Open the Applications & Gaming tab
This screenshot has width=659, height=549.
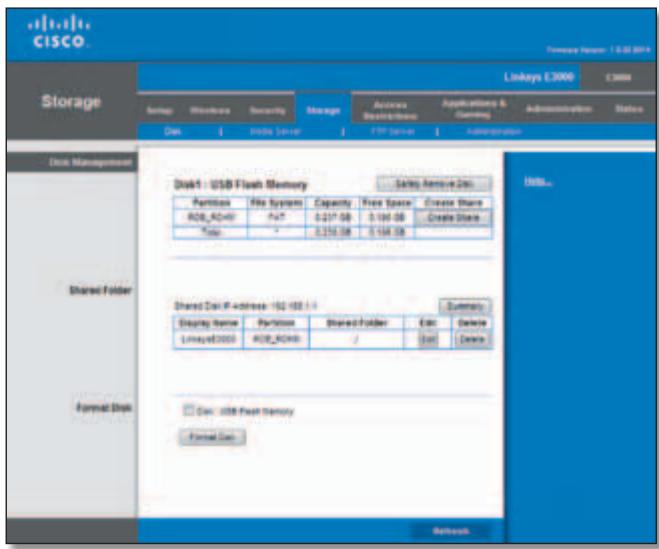click(474, 108)
